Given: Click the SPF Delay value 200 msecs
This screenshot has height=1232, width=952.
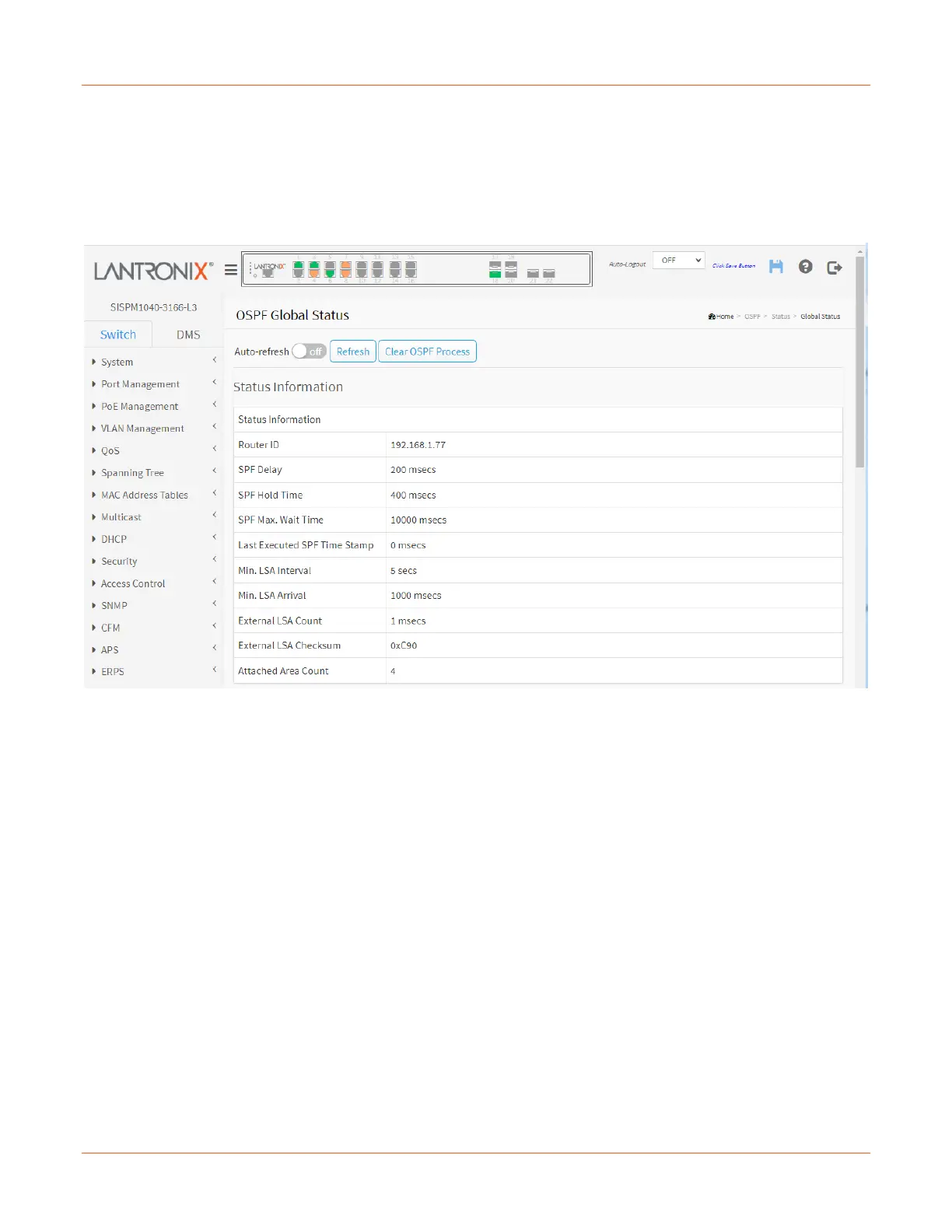Looking at the screenshot, I should tap(413, 470).
